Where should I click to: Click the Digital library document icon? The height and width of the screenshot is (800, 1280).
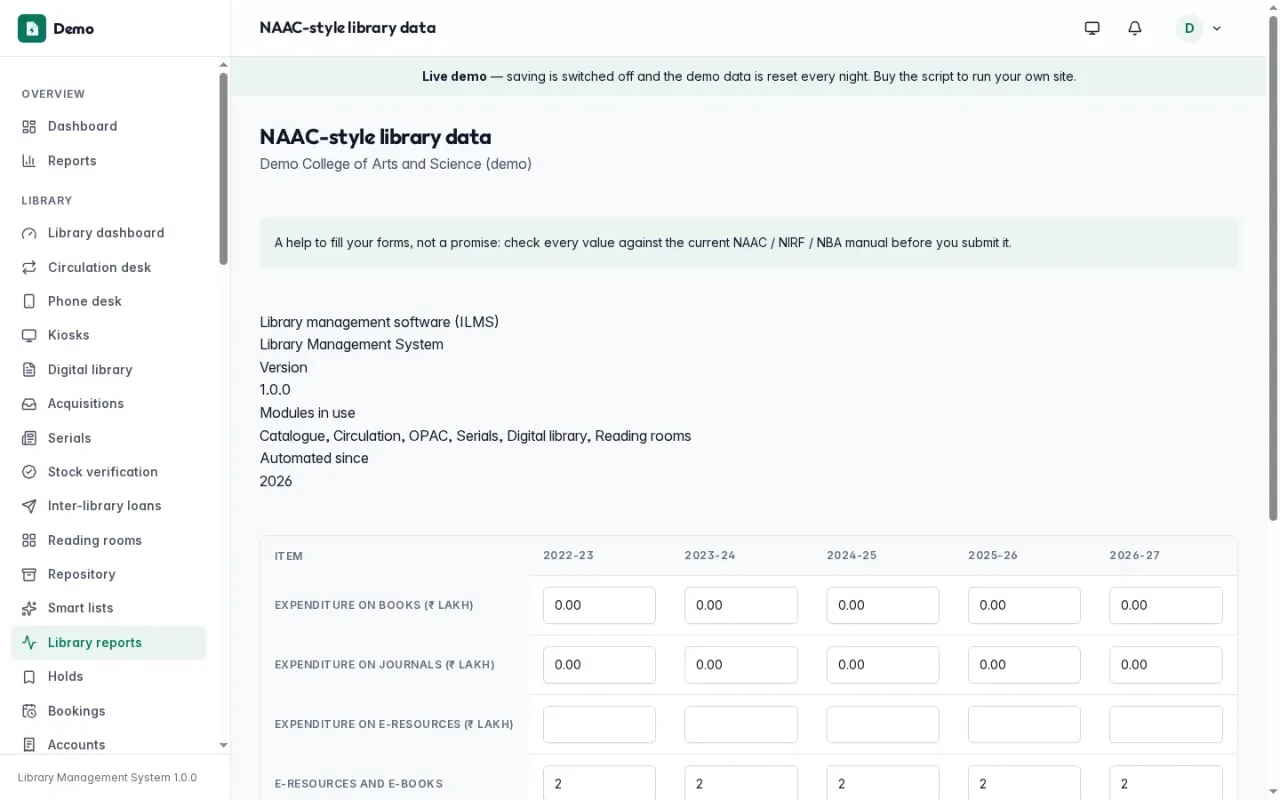29,369
